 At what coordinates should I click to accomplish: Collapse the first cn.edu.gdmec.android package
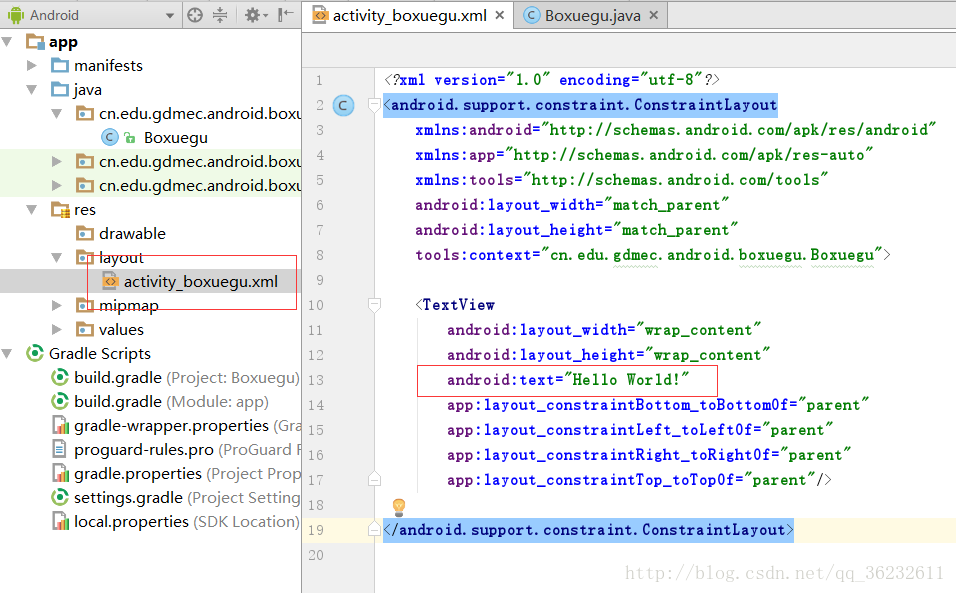point(57,113)
